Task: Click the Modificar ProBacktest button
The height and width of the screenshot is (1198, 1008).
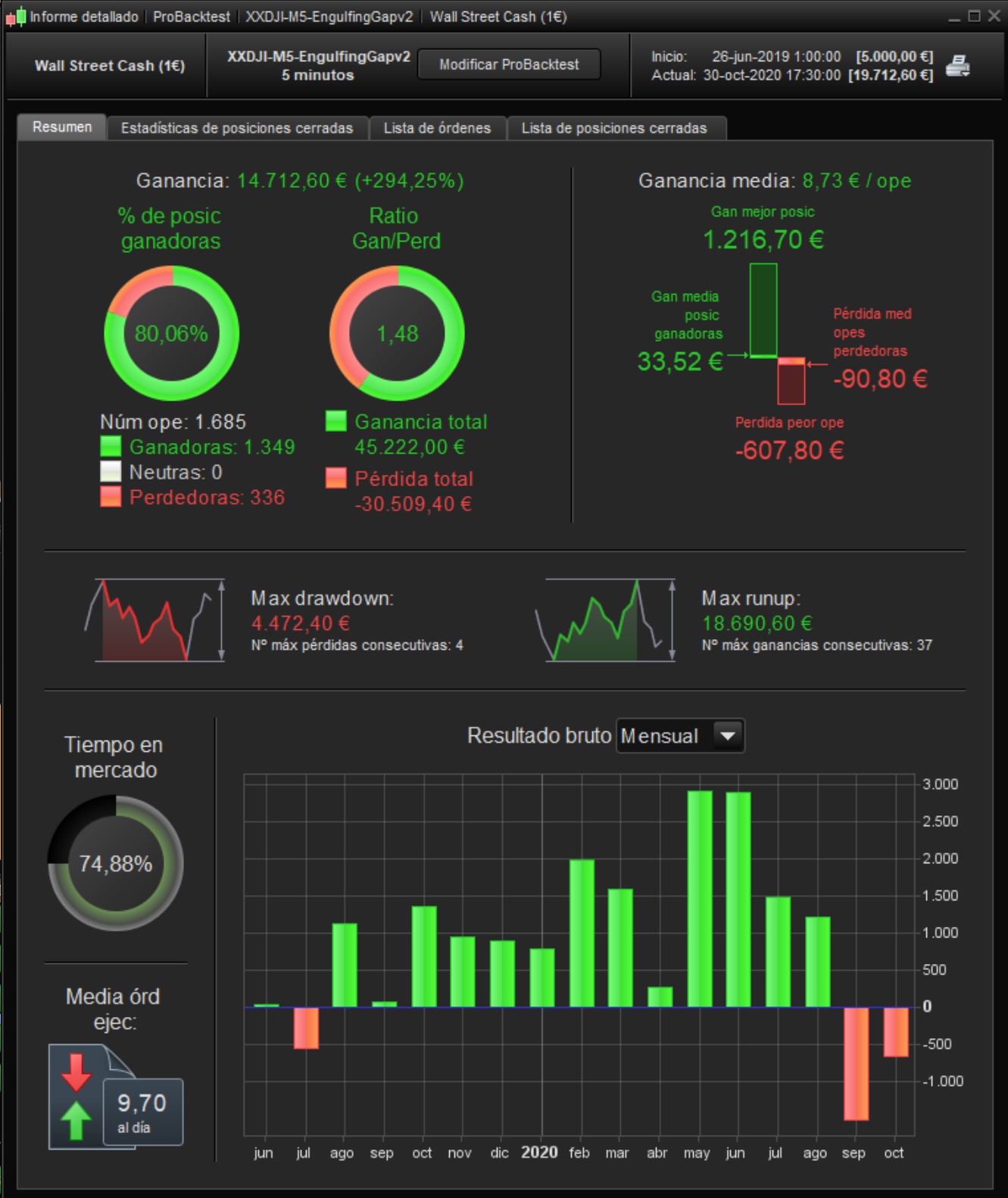Action: [x=509, y=64]
